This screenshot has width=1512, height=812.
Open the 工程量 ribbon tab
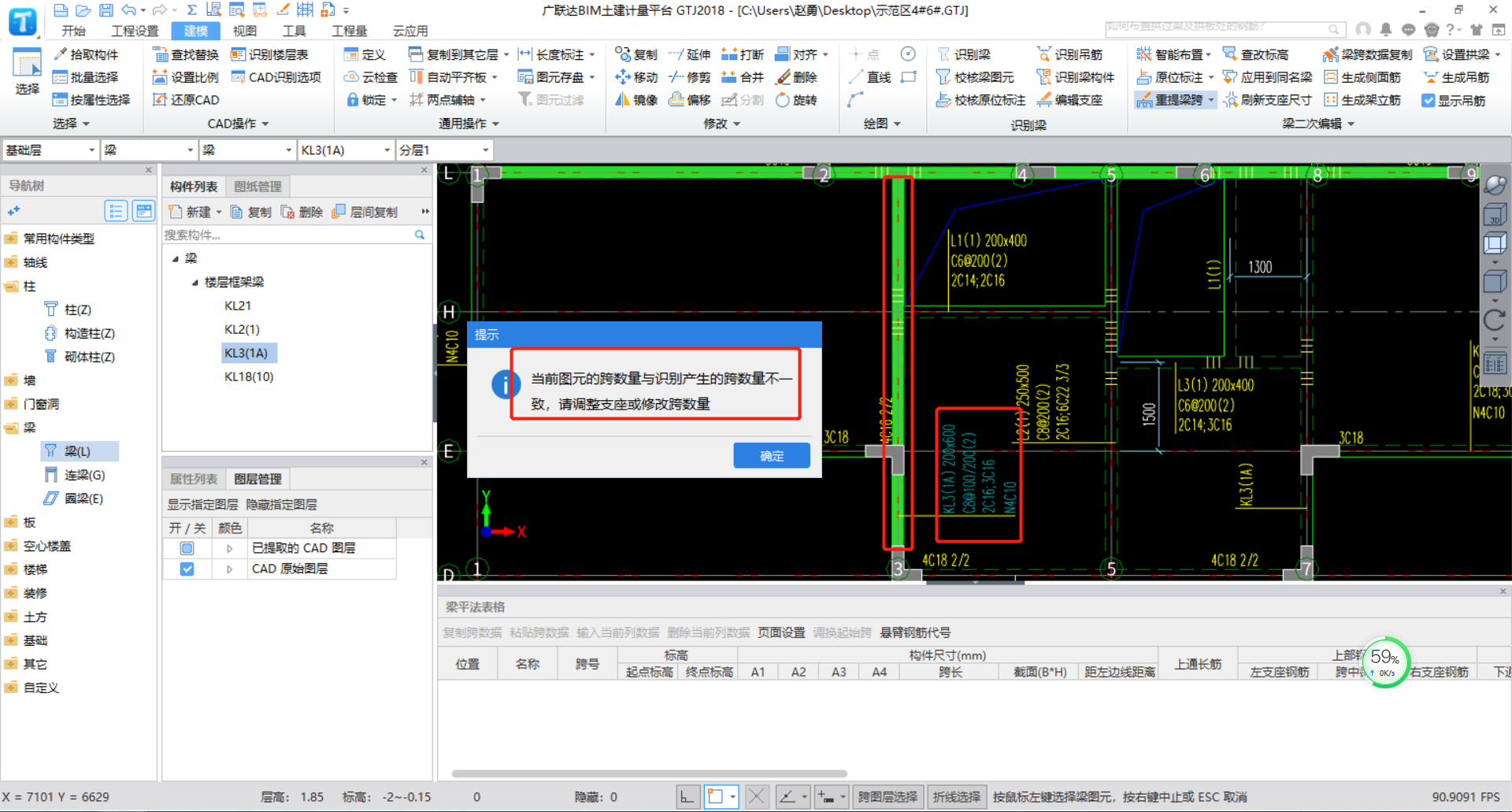[x=349, y=31]
